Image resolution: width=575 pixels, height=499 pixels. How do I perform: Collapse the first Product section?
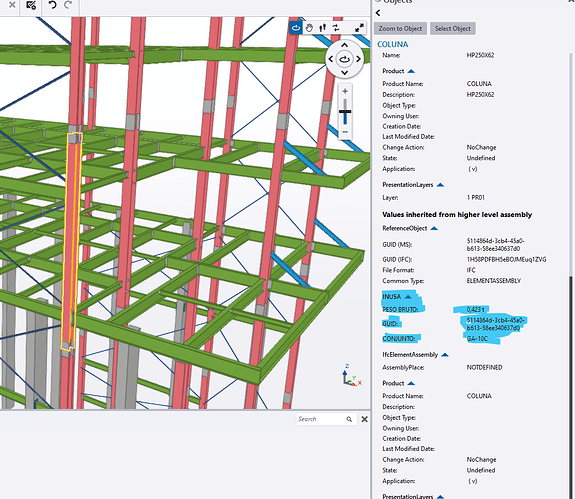tap(411, 71)
